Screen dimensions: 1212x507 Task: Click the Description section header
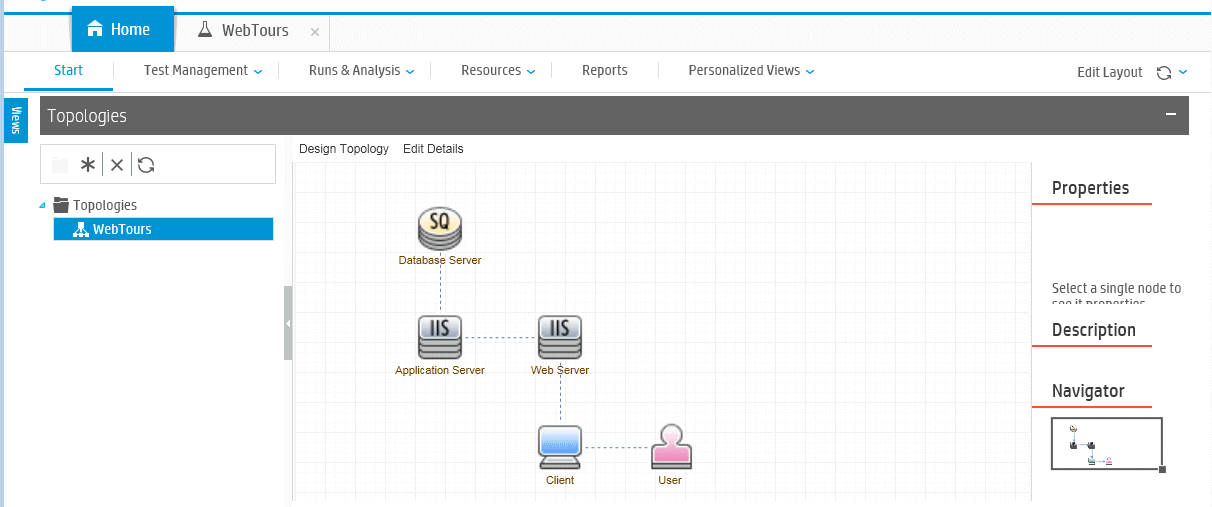tap(1094, 330)
